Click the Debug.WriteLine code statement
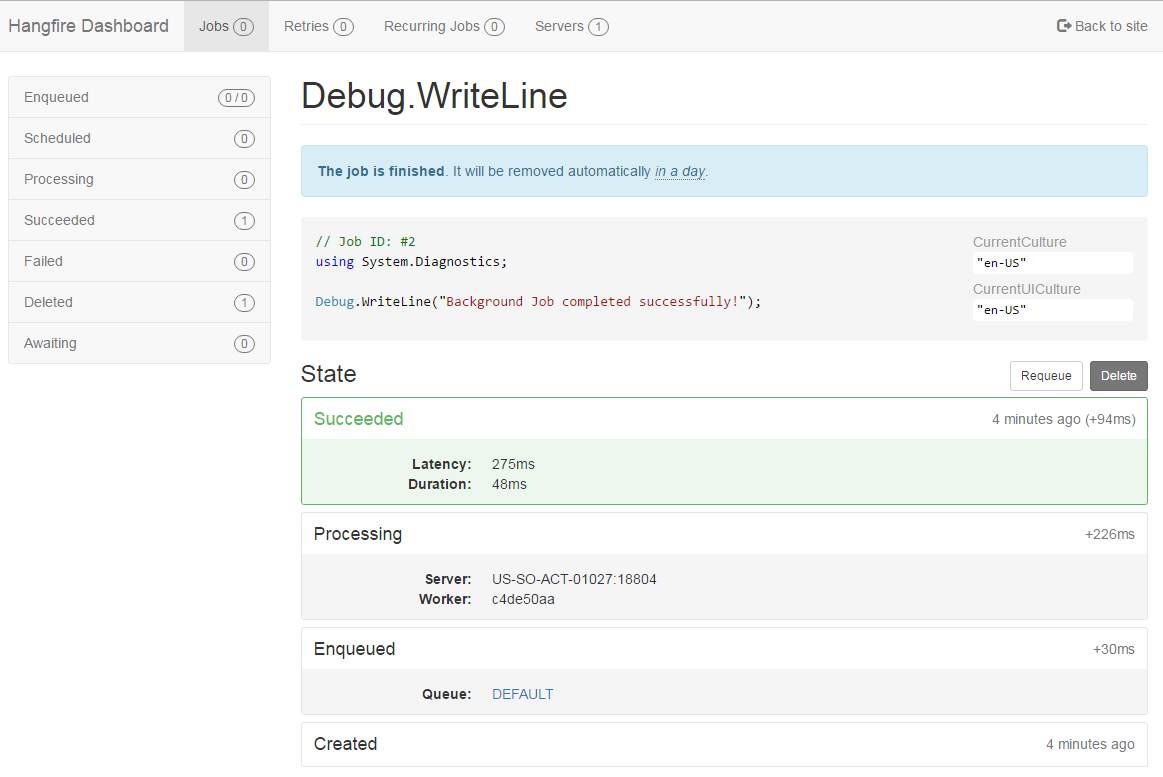This screenshot has height=777, width=1163. (538, 302)
